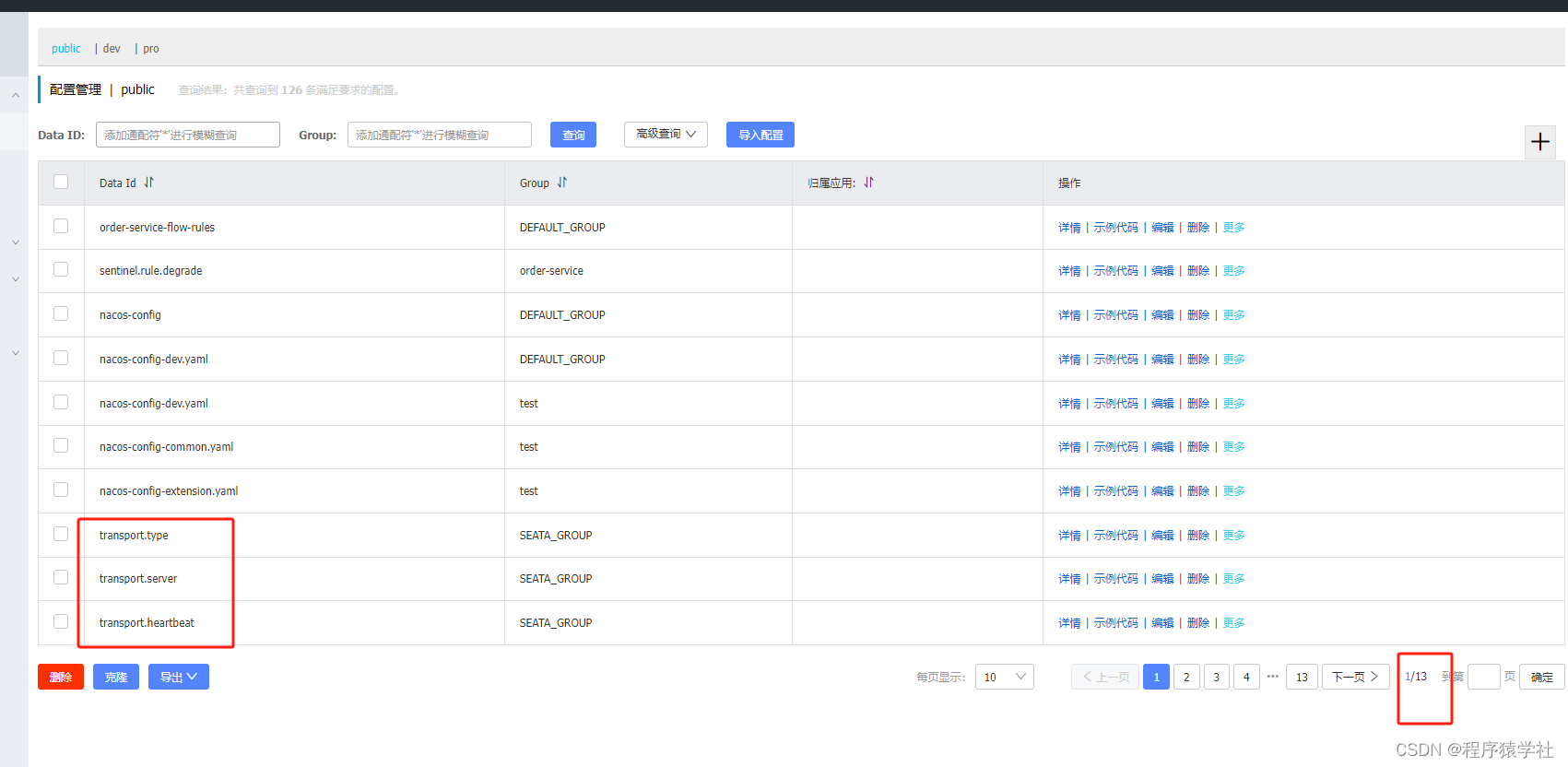
Task: Click the 克隆 clone button
Action: pos(116,677)
